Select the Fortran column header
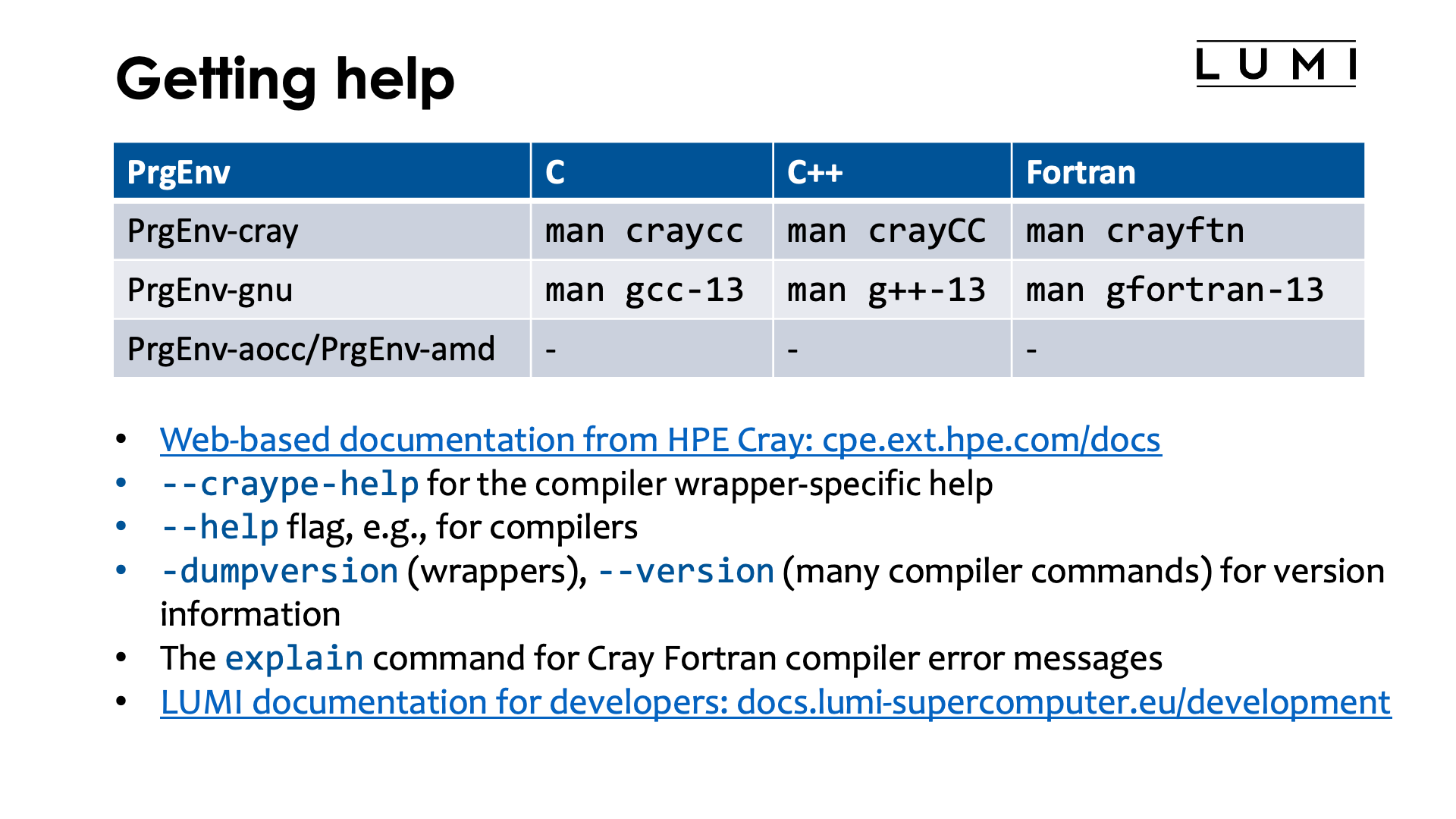The width and height of the screenshot is (1456, 819). point(1081,172)
